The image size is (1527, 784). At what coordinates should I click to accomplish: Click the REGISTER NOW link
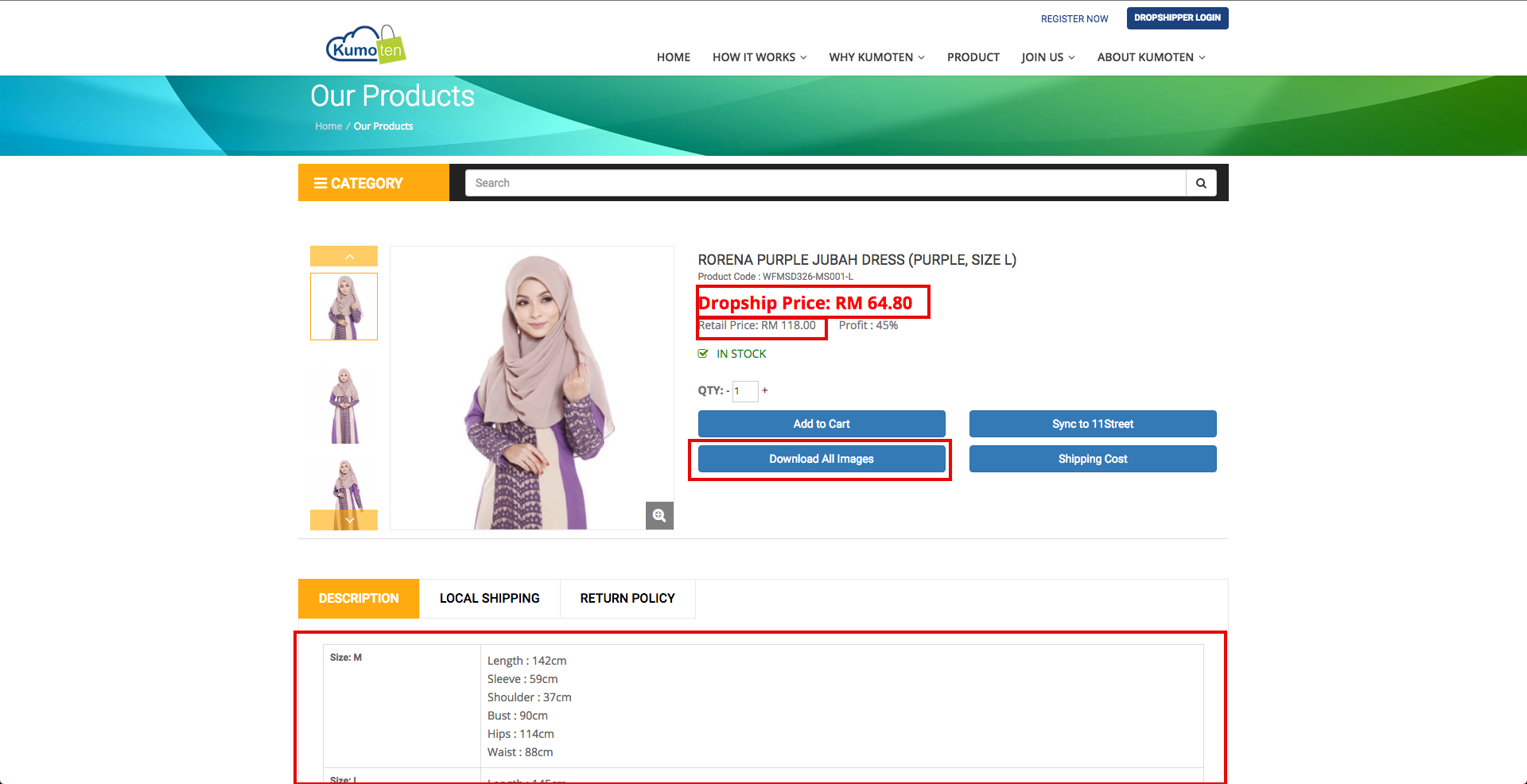(x=1074, y=19)
